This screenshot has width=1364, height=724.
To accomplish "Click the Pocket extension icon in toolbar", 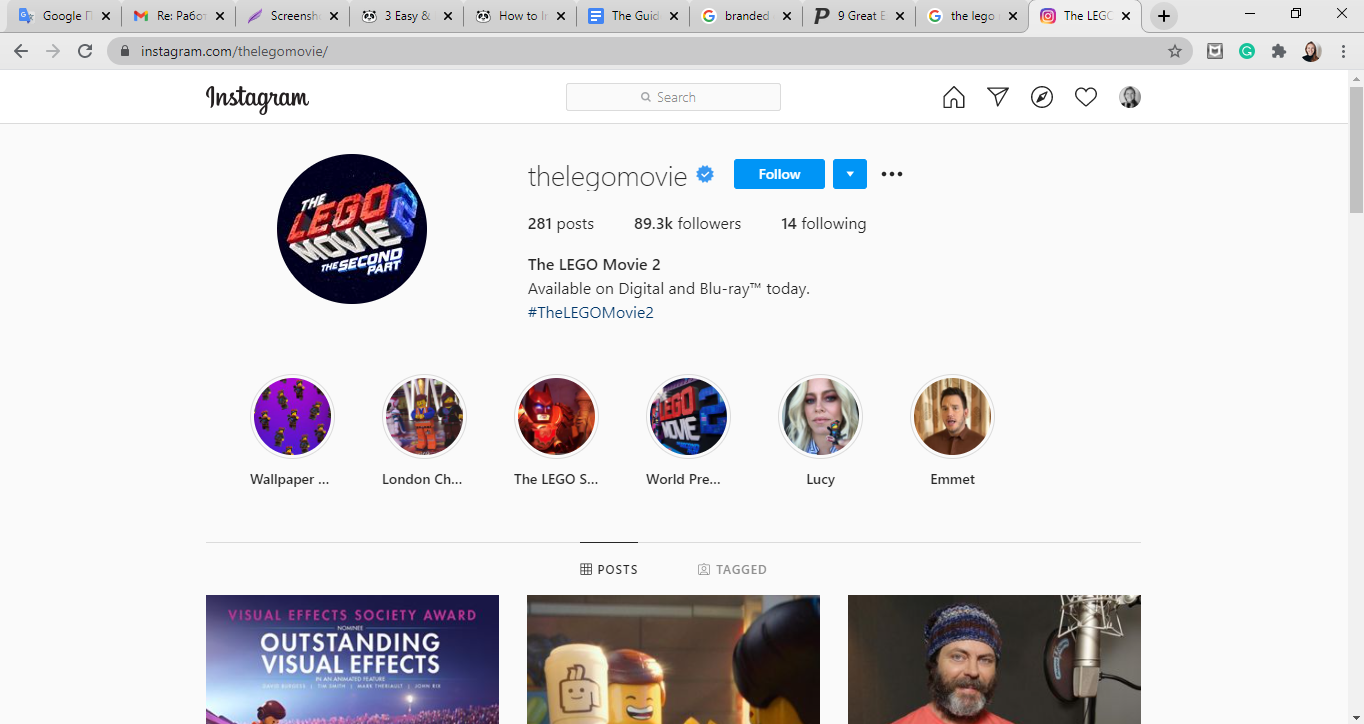I will tap(1215, 51).
